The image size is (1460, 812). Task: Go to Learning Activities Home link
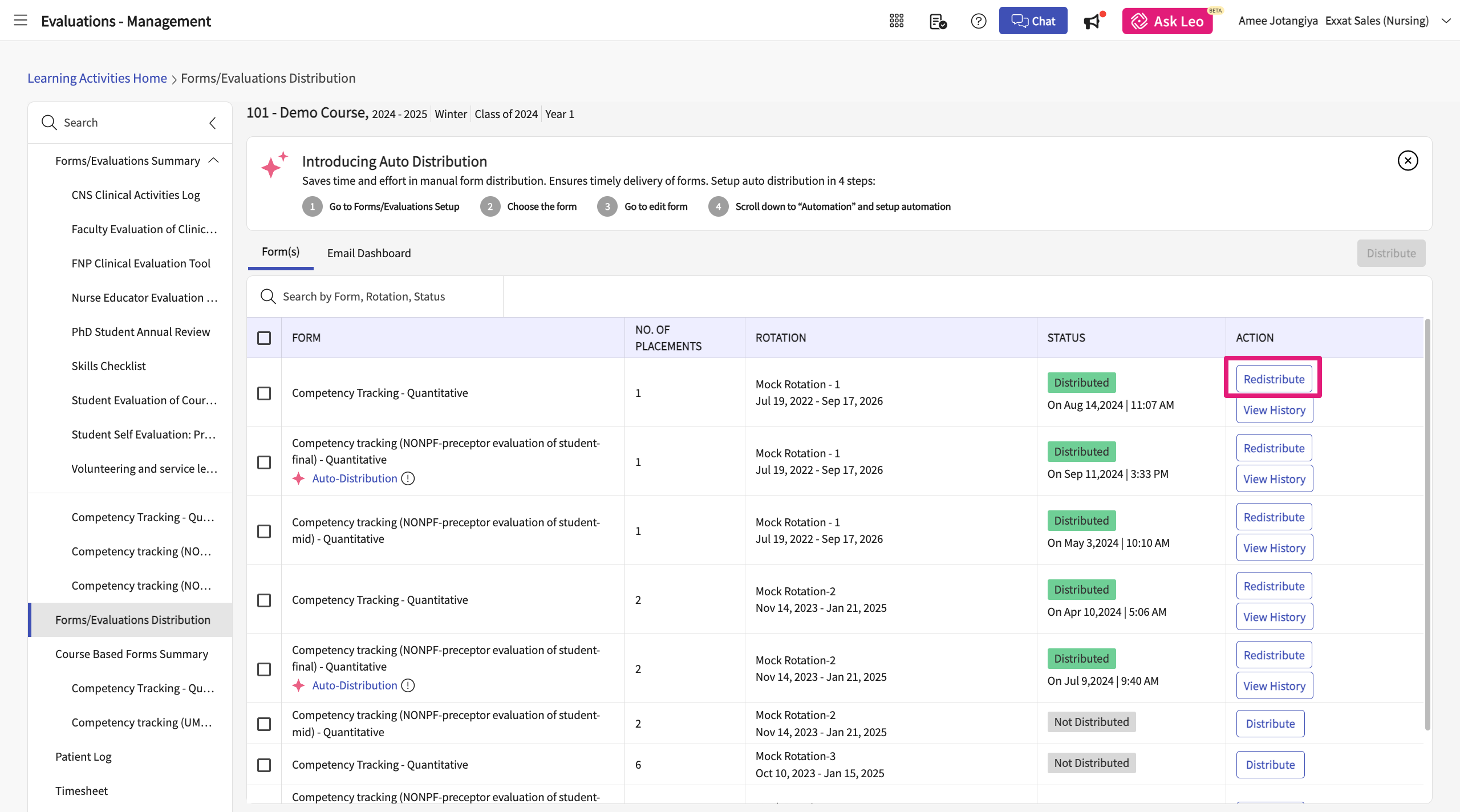(97, 78)
